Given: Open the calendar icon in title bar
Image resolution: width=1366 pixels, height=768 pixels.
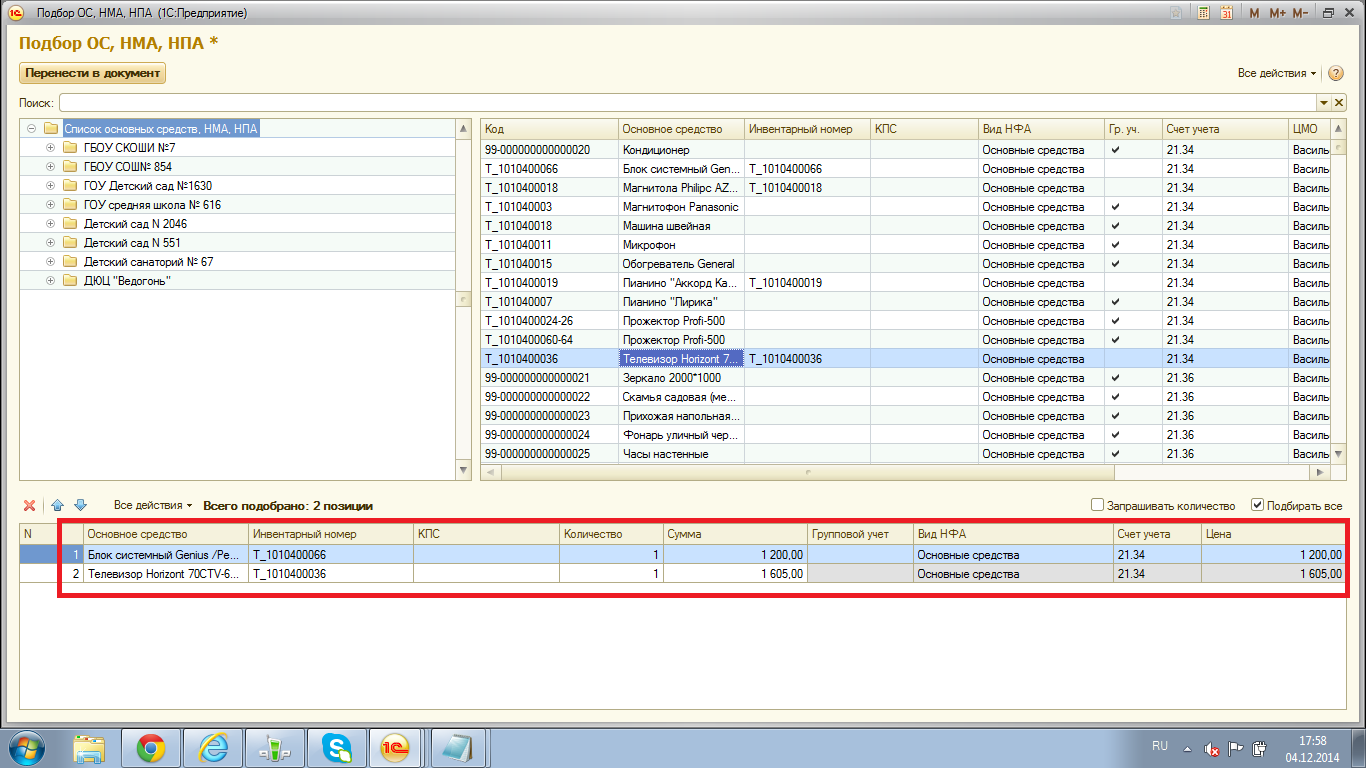Looking at the screenshot, I should [x=1226, y=13].
